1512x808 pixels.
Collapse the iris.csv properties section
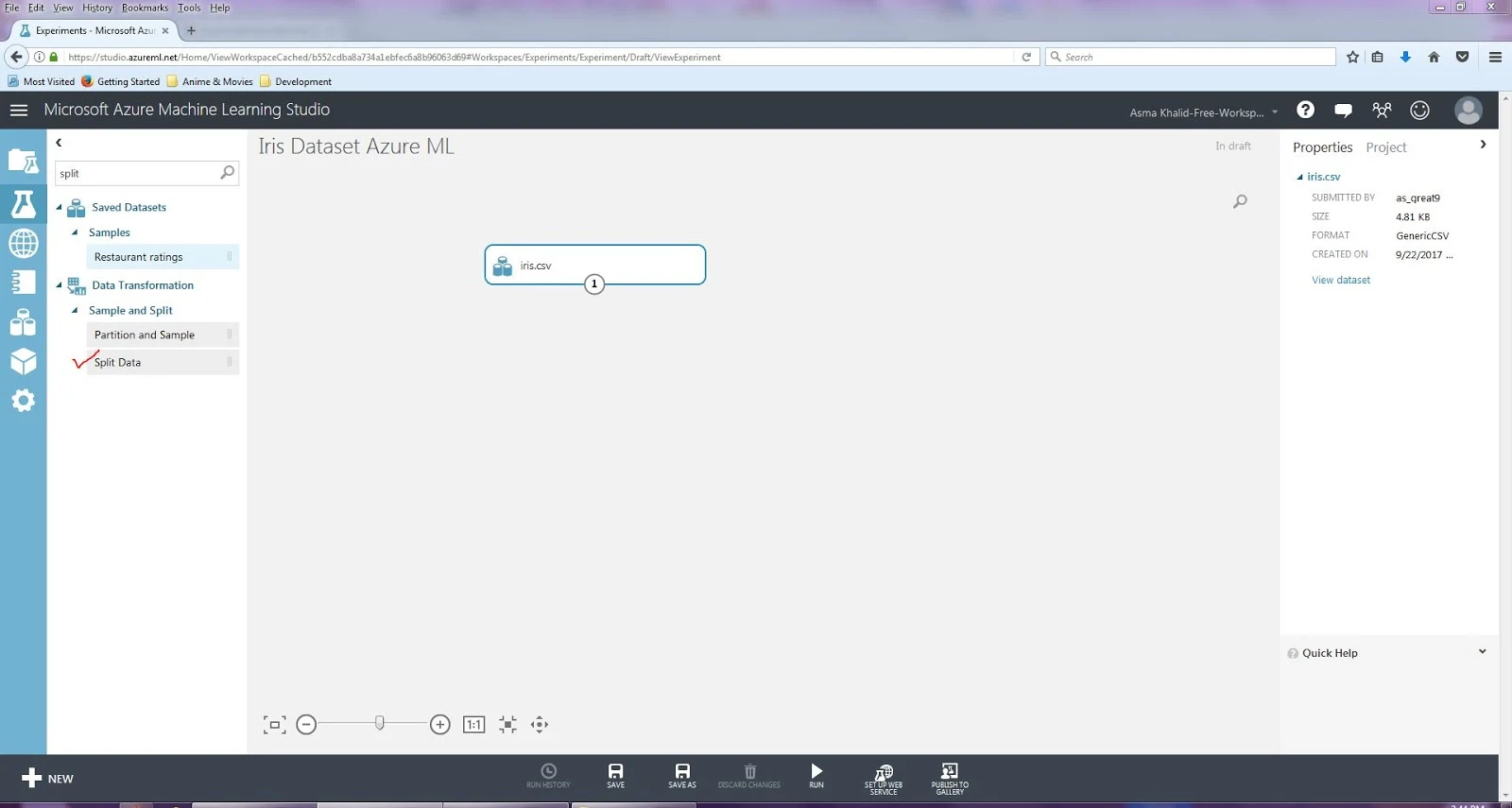(x=1299, y=177)
